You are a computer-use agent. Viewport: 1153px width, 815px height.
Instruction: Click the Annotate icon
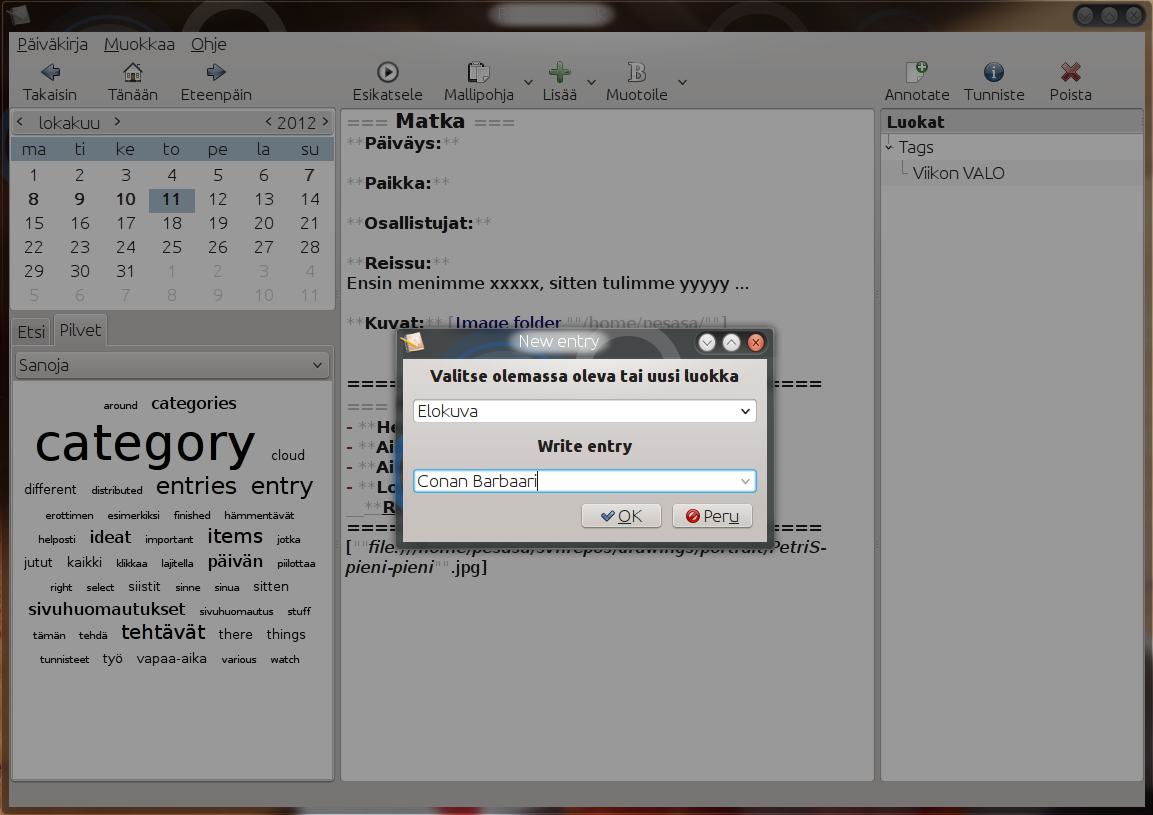917,72
